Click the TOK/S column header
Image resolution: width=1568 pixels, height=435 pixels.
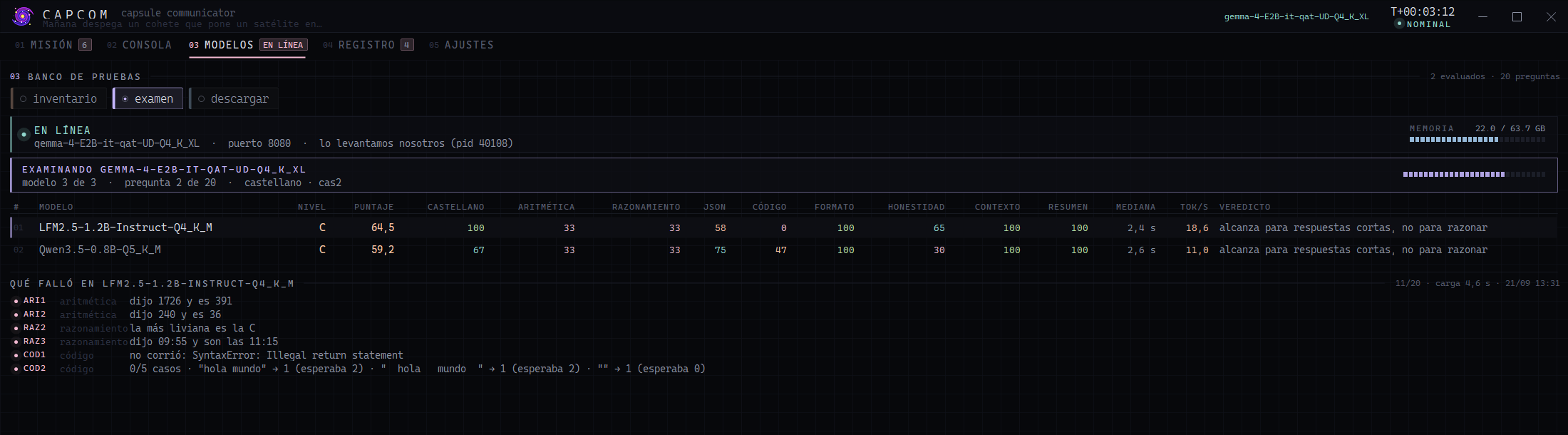tap(1195, 207)
